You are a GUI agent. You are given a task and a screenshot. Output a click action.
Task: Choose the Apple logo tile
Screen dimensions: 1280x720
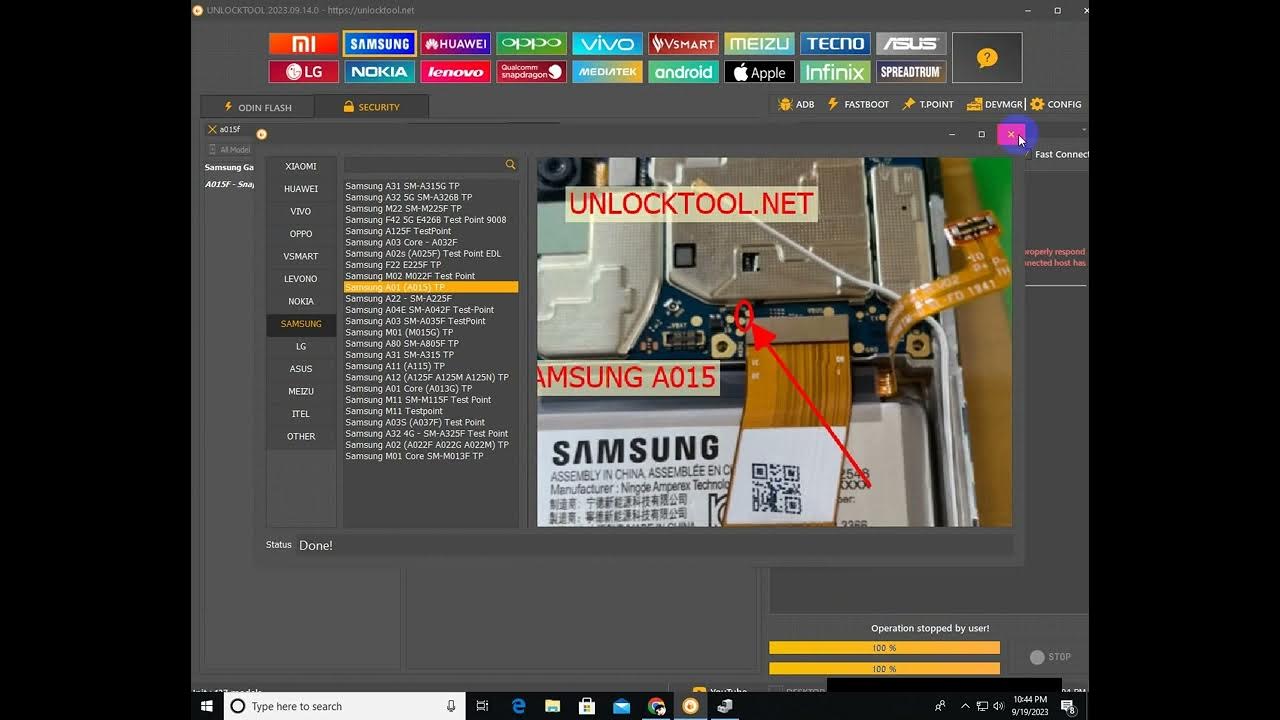[x=759, y=72]
